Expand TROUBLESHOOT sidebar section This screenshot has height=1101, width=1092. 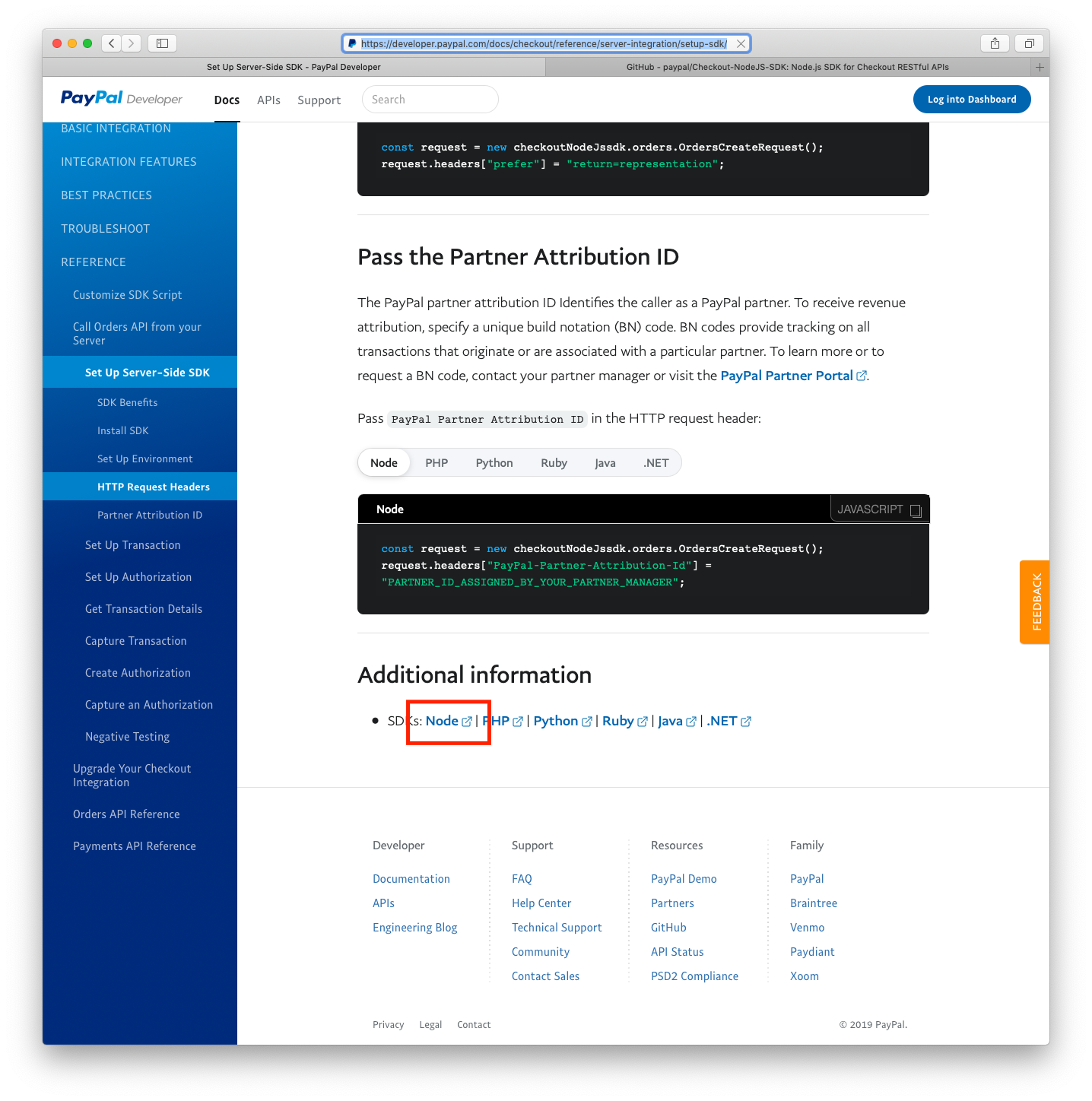[105, 229]
